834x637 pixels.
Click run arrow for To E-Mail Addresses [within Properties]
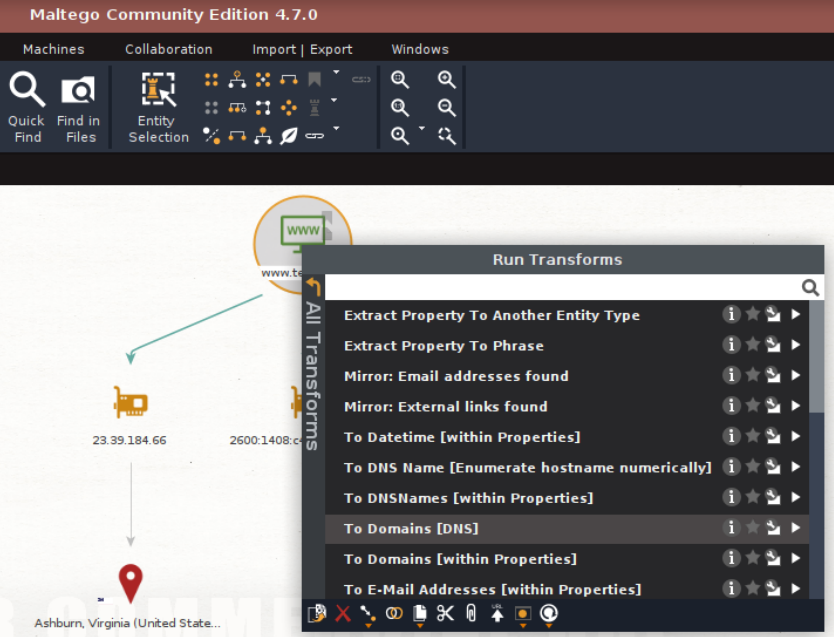tap(796, 589)
